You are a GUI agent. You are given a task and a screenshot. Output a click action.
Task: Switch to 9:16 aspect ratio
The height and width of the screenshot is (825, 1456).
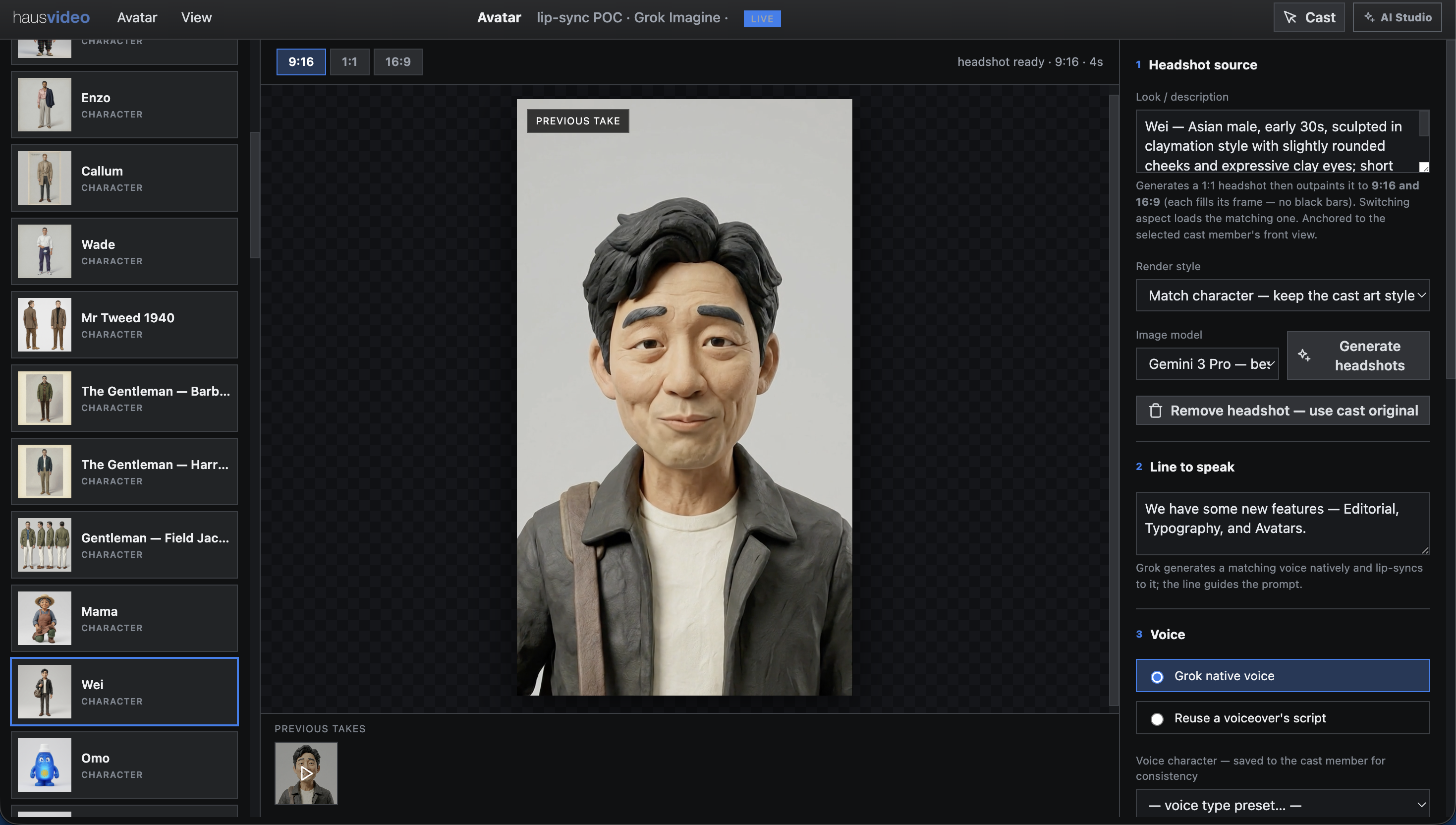[301, 62]
